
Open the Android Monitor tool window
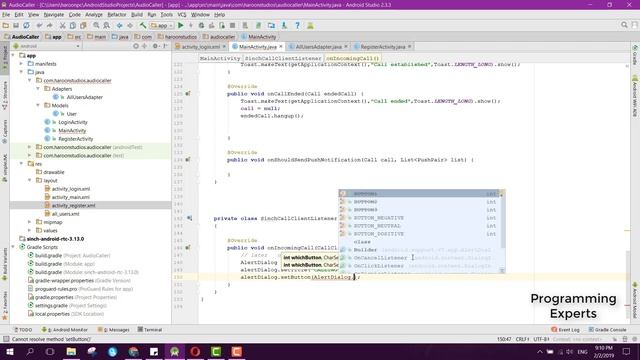(x=64, y=330)
